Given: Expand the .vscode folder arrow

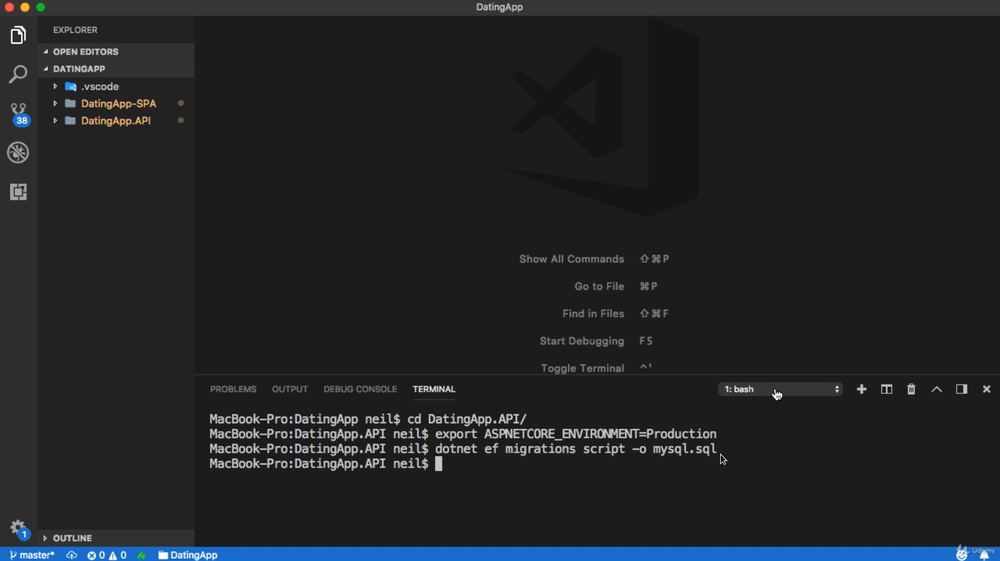Looking at the screenshot, I should tap(55, 86).
